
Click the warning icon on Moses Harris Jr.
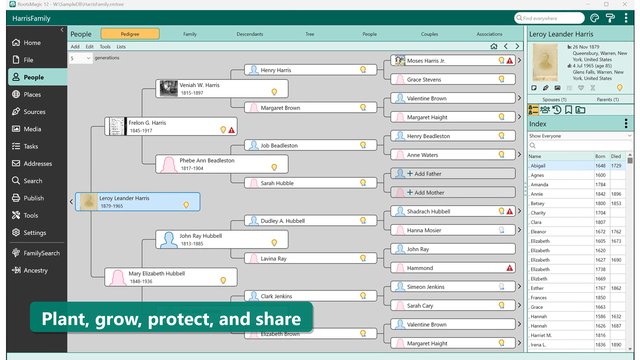[x=509, y=61]
